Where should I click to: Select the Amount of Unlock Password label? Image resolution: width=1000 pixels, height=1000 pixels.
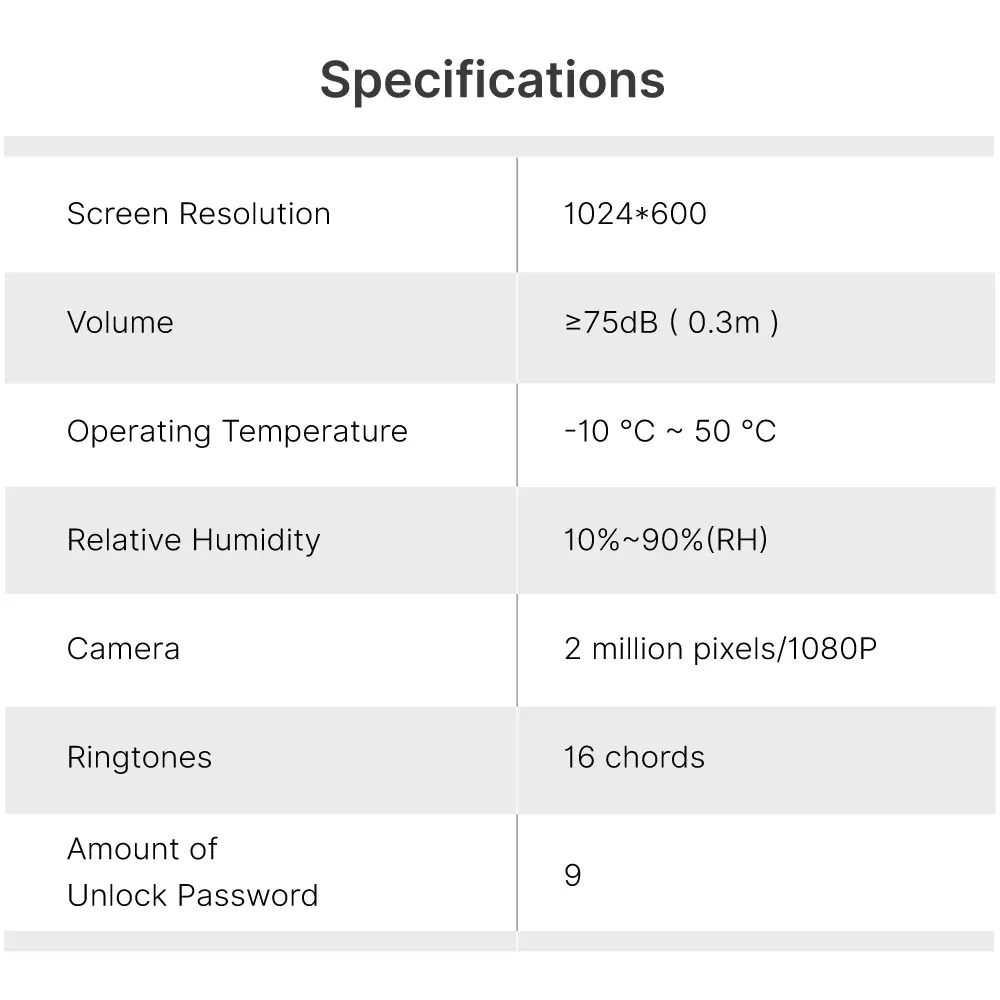click(x=192, y=872)
